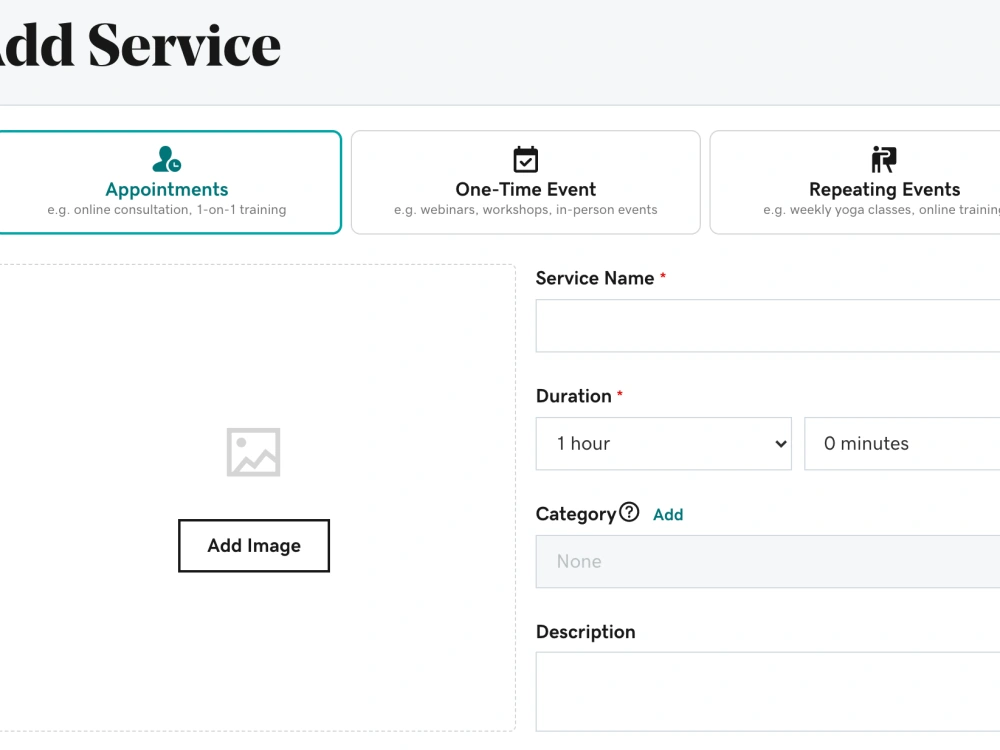Click the Service Name label
This screenshot has height=750, width=1000.
pyautogui.click(x=595, y=278)
